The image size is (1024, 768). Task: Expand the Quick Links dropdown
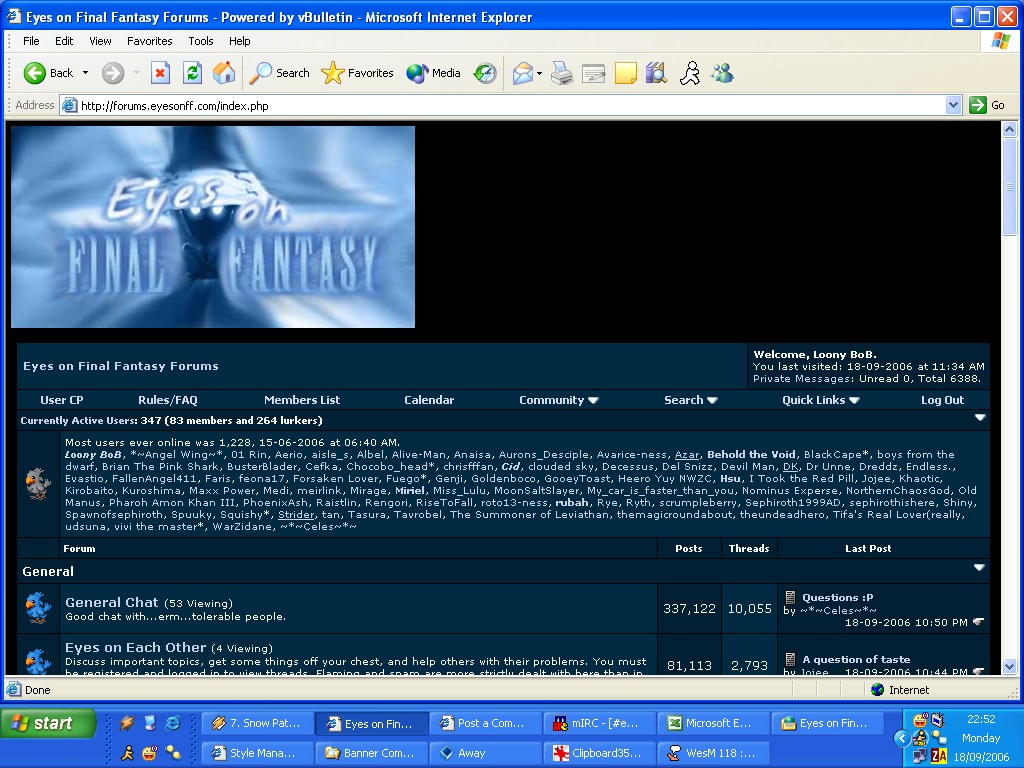854,400
